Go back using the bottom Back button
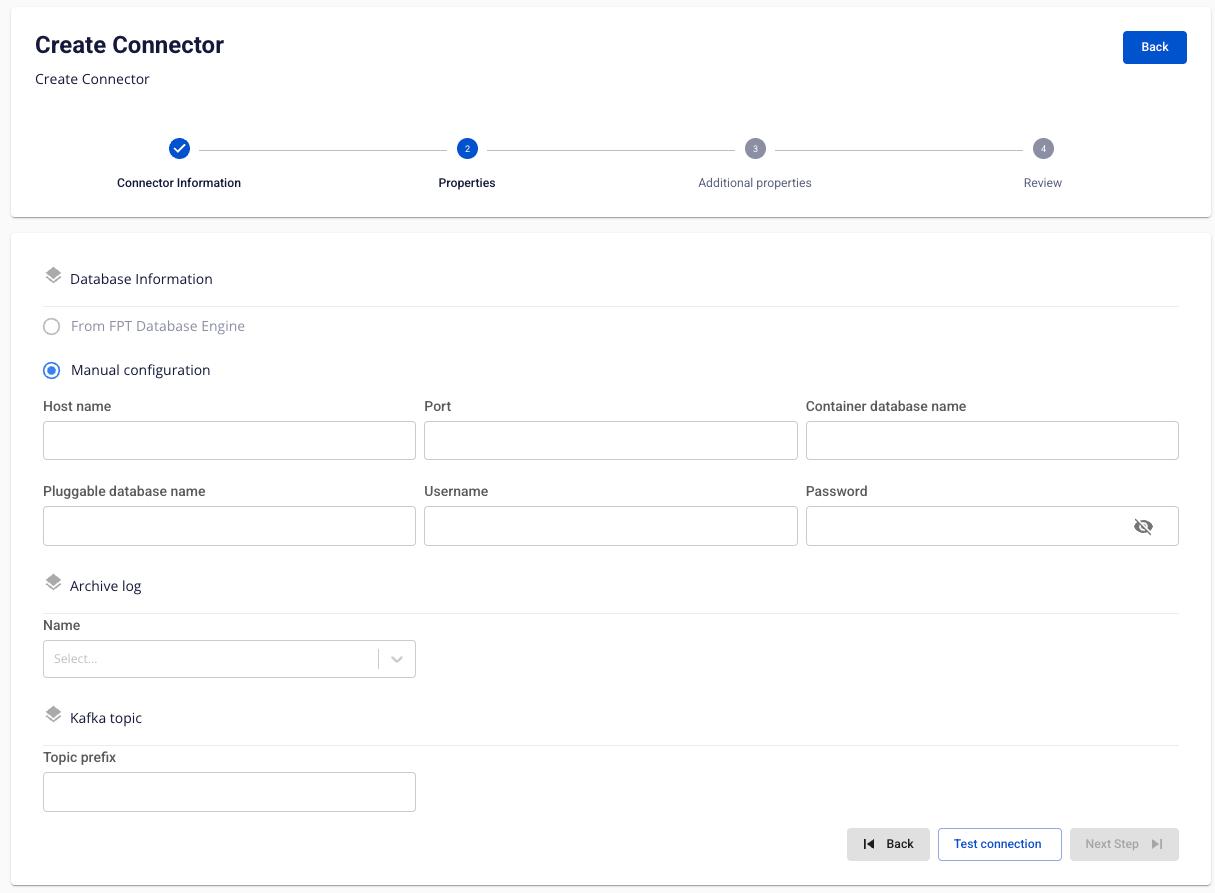The width and height of the screenshot is (1215, 893). 888,844
